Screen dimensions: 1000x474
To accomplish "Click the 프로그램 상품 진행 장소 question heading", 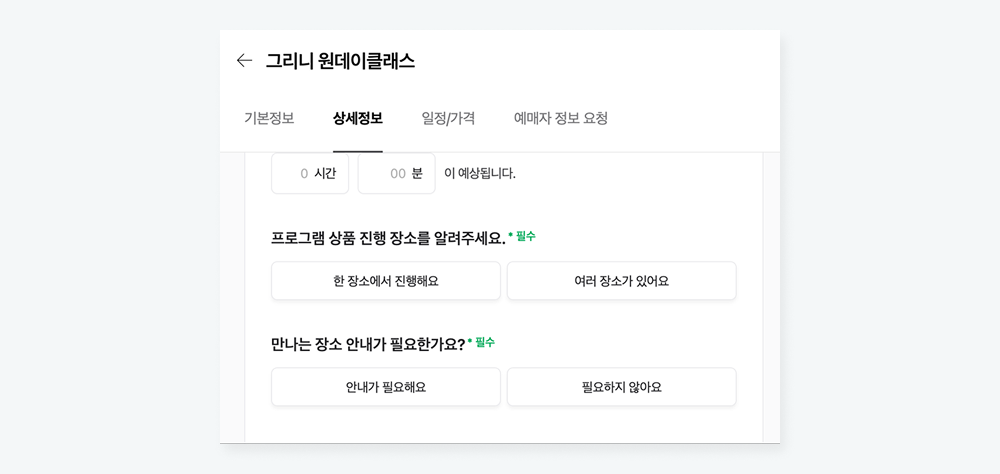I will [x=388, y=238].
